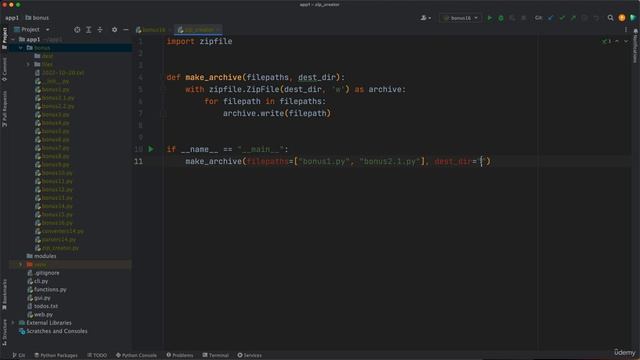The height and width of the screenshot is (360, 640).
Task: Click the Git commit checkmark icon
Action: coord(562,18)
